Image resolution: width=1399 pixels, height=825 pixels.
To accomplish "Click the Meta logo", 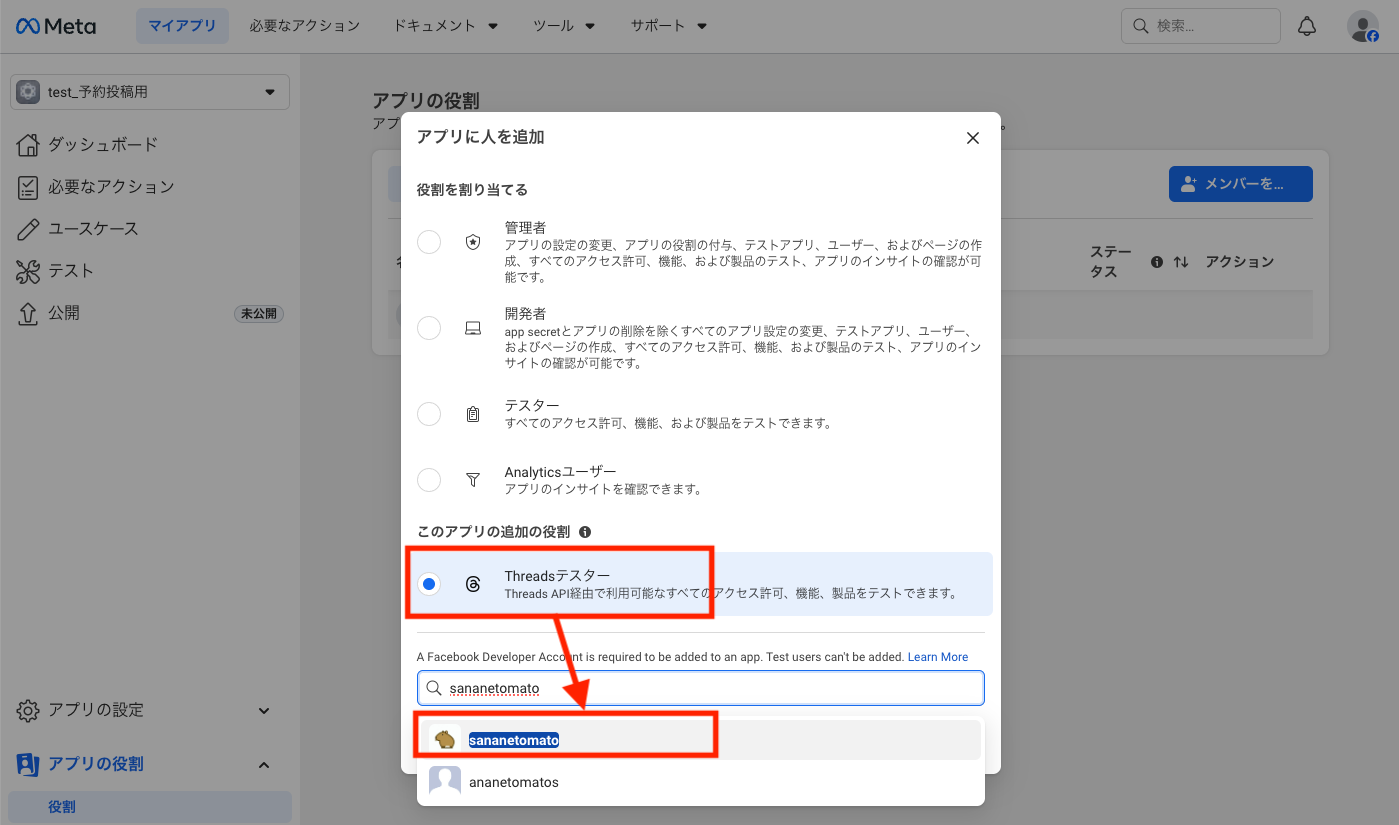I will (x=56, y=26).
